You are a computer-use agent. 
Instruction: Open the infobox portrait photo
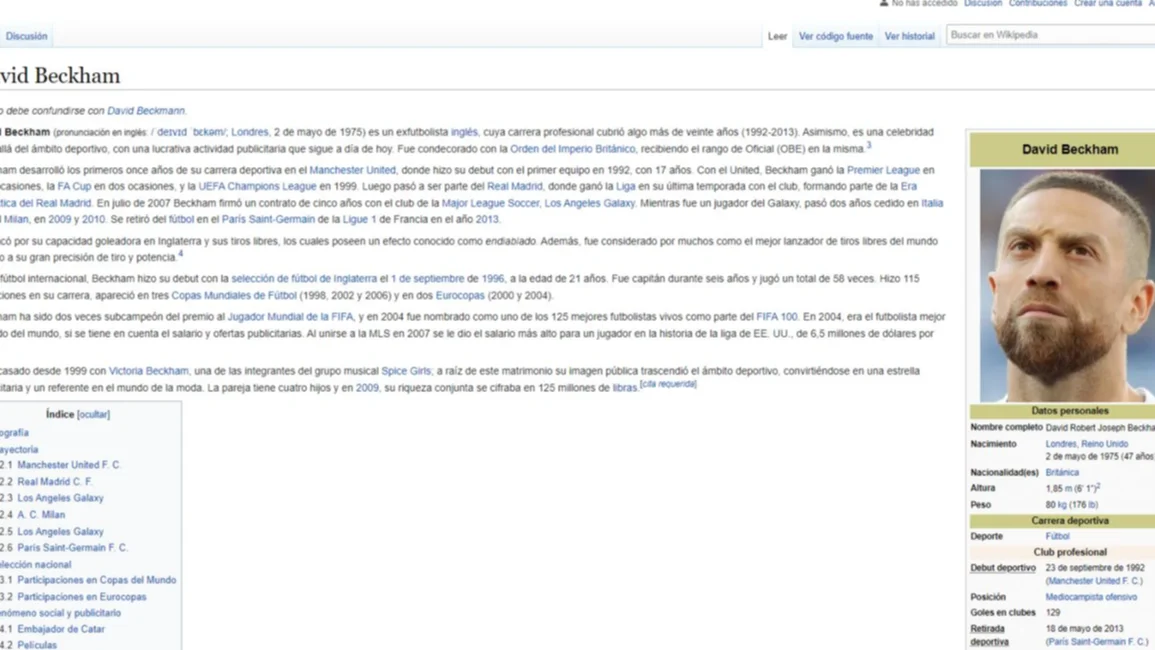(1067, 285)
